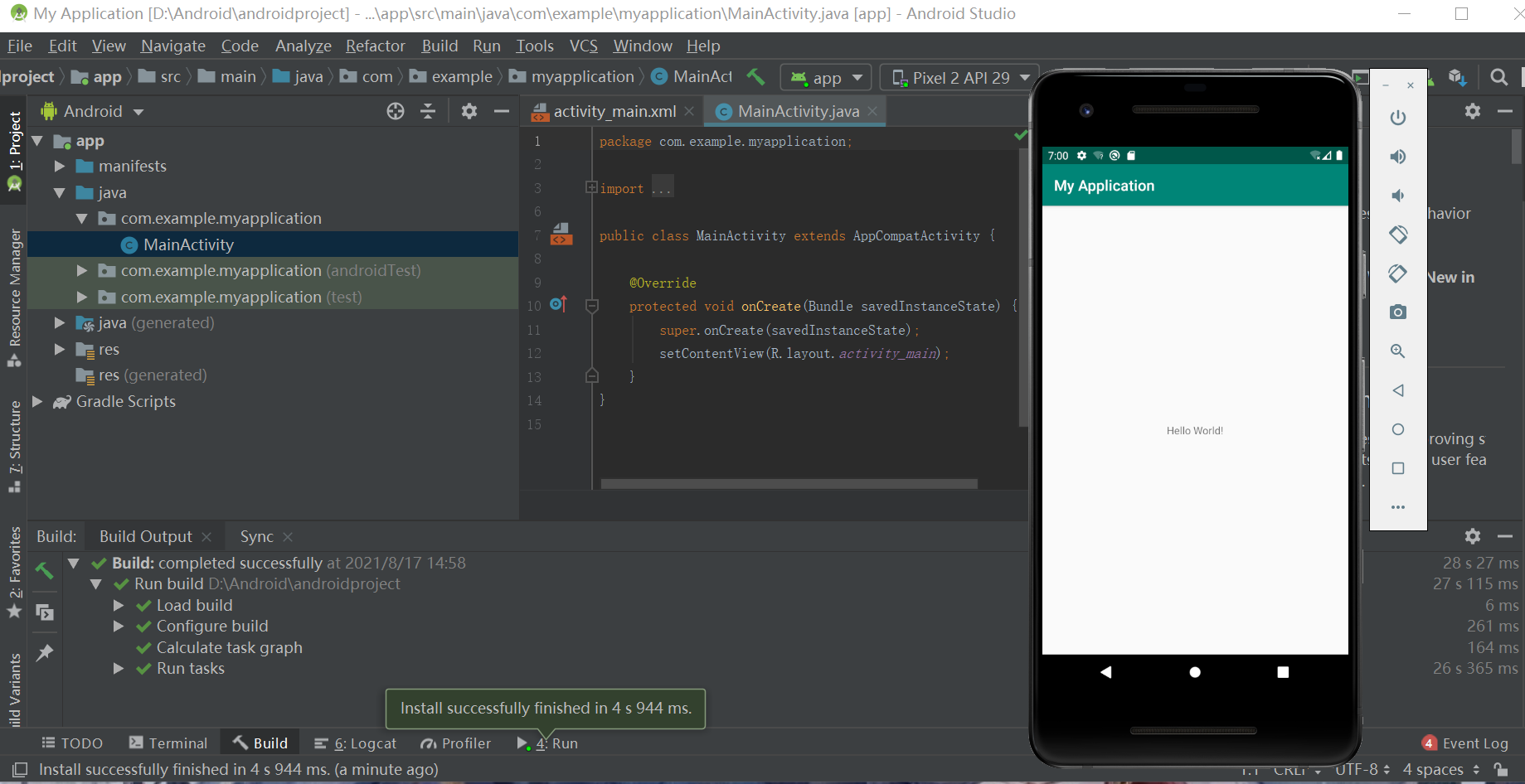The width and height of the screenshot is (1525, 784).
Task: Click the Make Project hammer icon
Action: pos(755,77)
